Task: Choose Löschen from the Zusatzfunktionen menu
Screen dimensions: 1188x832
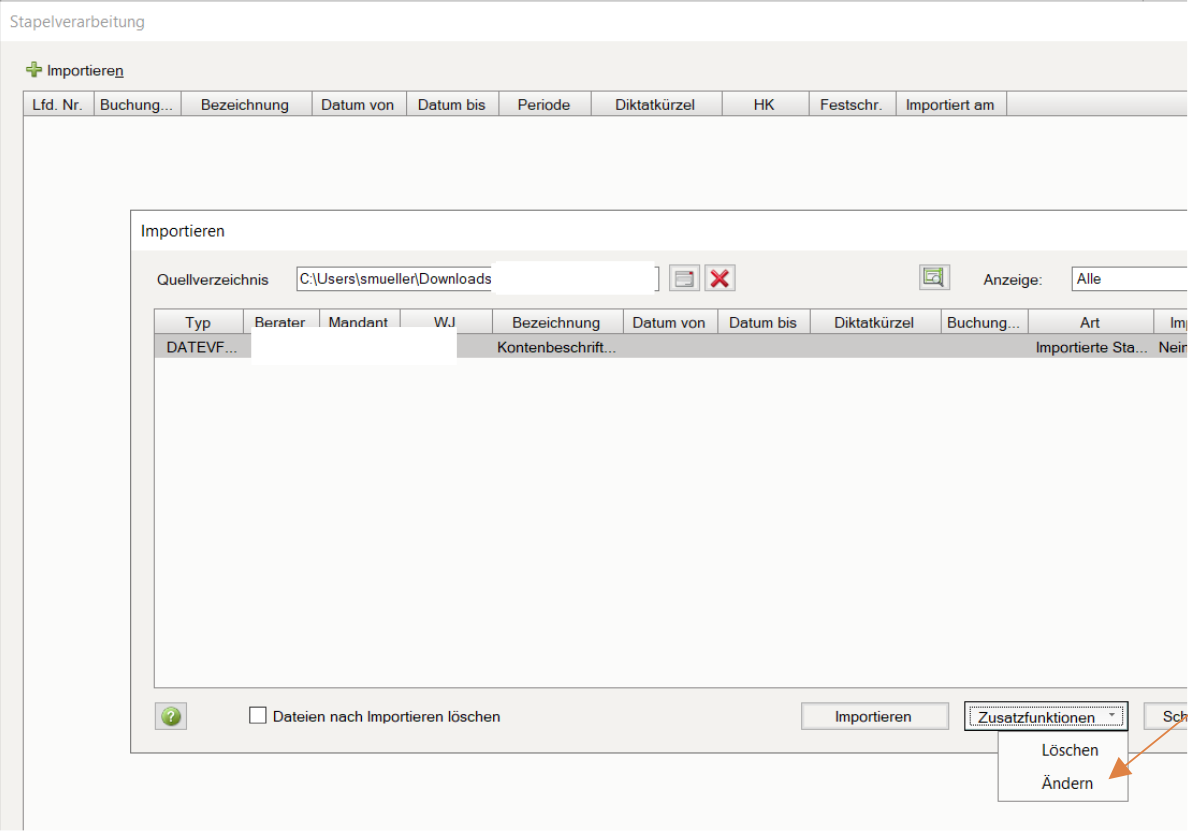Action: (x=1069, y=750)
